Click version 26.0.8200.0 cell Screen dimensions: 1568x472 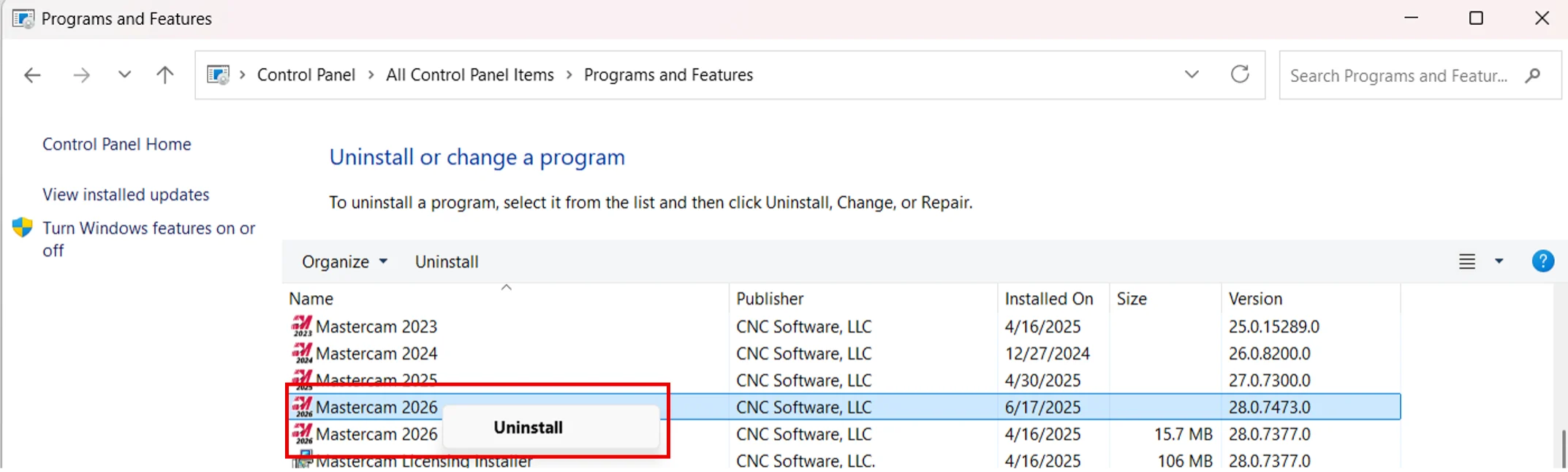[x=1269, y=353]
